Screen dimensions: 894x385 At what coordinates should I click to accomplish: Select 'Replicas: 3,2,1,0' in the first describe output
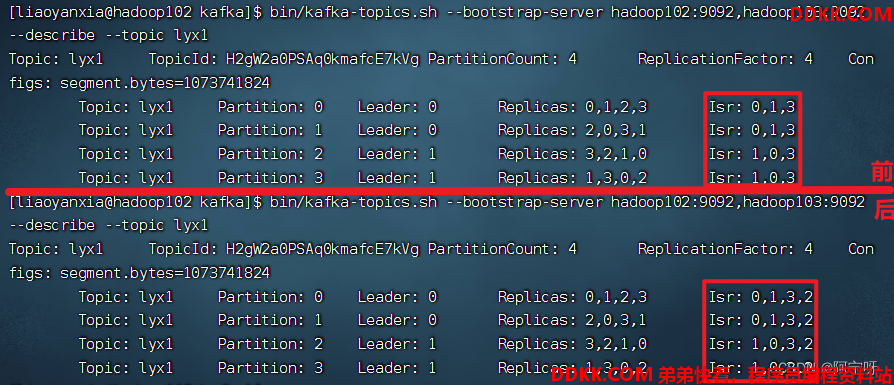pyautogui.click(x=572, y=154)
